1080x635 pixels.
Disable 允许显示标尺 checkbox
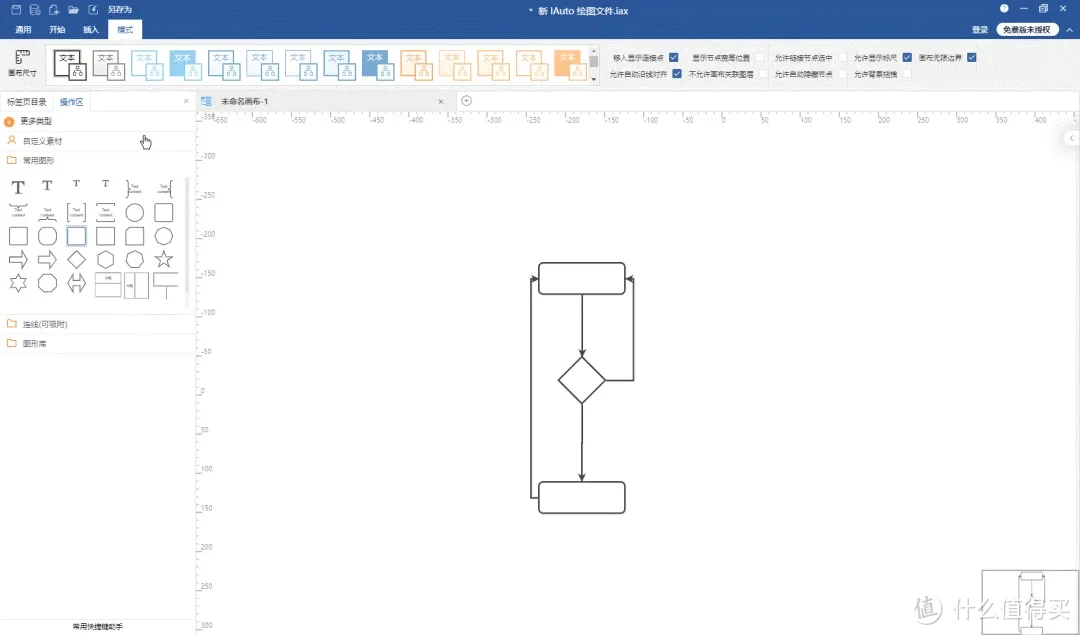907,58
